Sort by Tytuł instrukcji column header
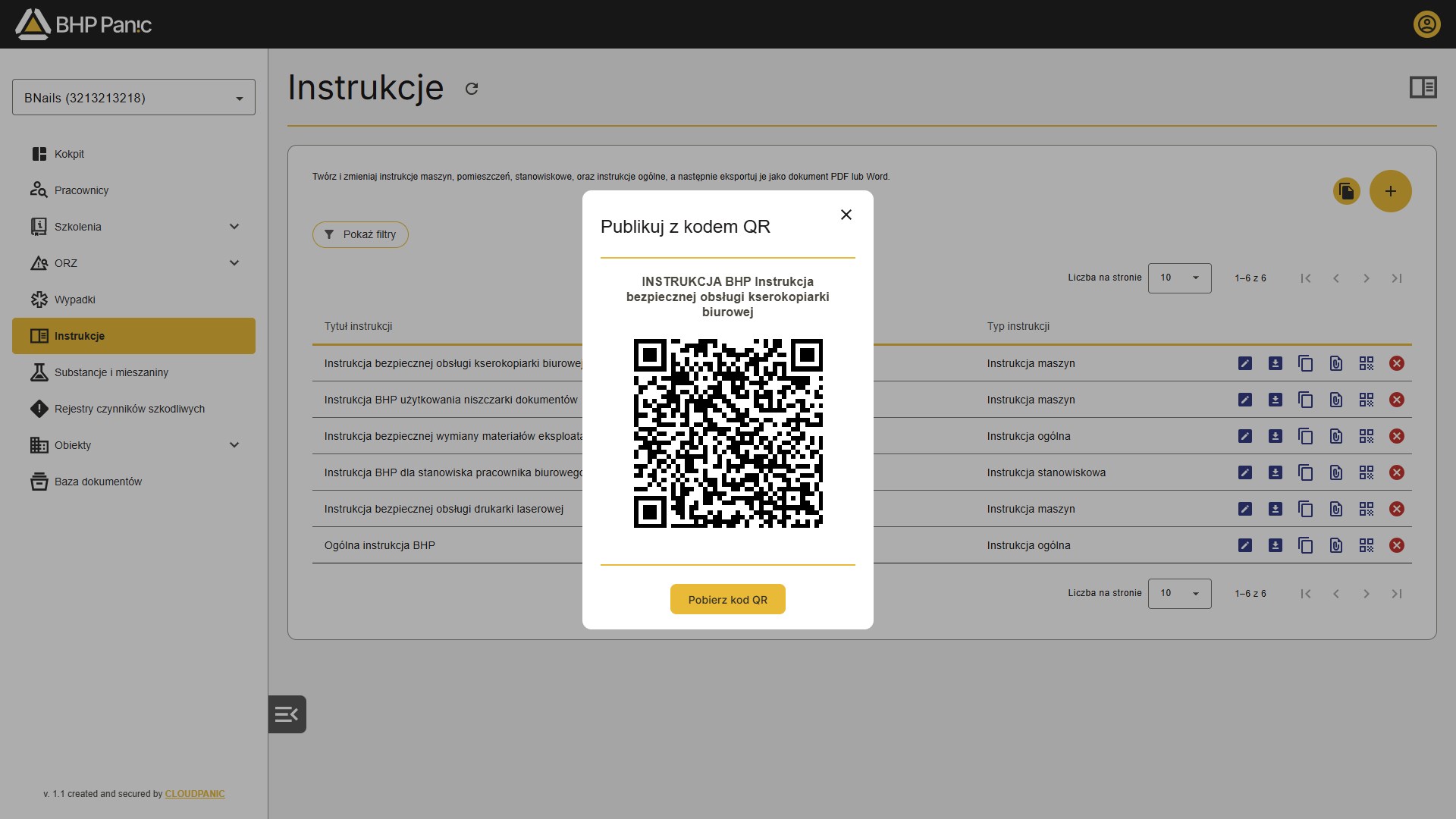 click(x=358, y=326)
